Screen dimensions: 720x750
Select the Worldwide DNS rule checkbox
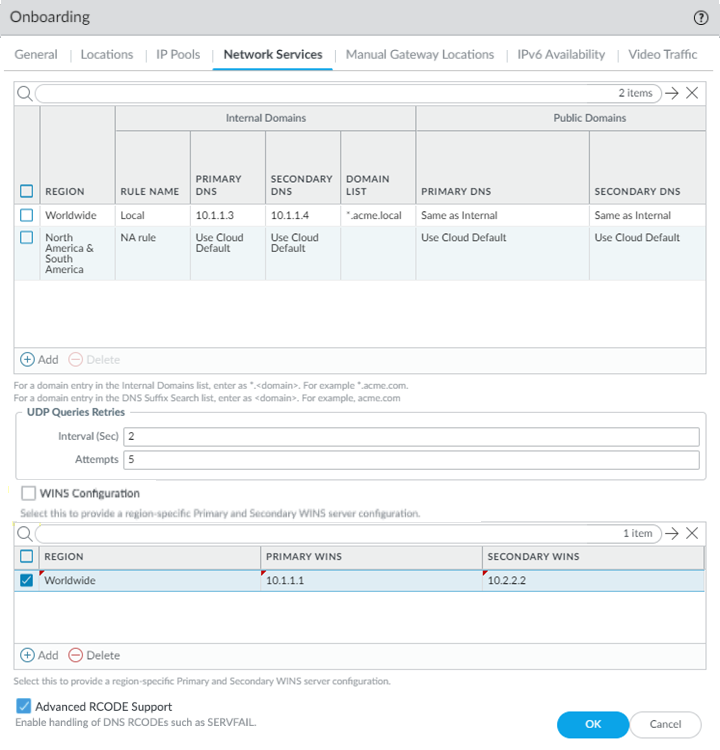pyautogui.click(x=27, y=215)
